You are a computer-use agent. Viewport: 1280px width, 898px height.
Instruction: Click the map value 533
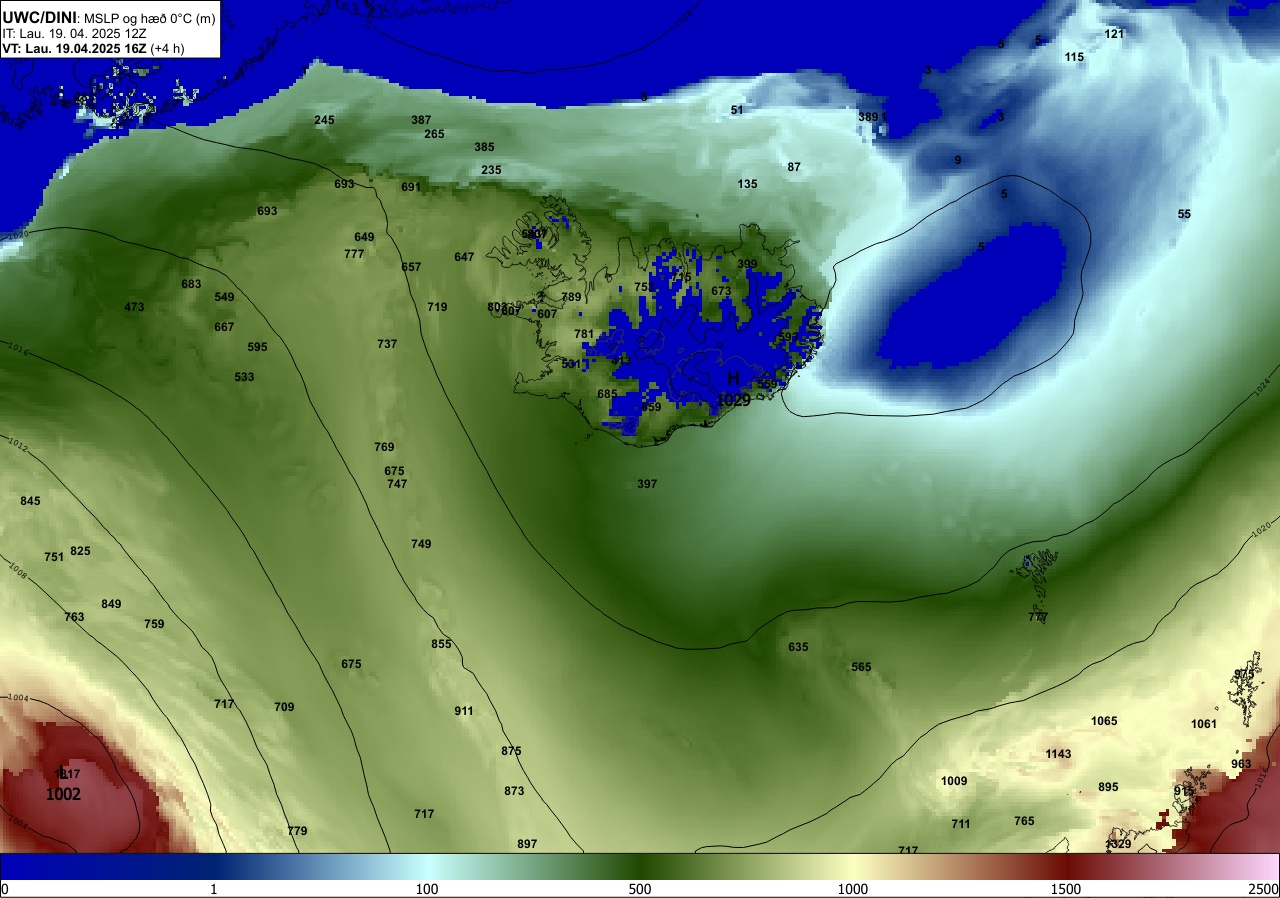point(244,377)
